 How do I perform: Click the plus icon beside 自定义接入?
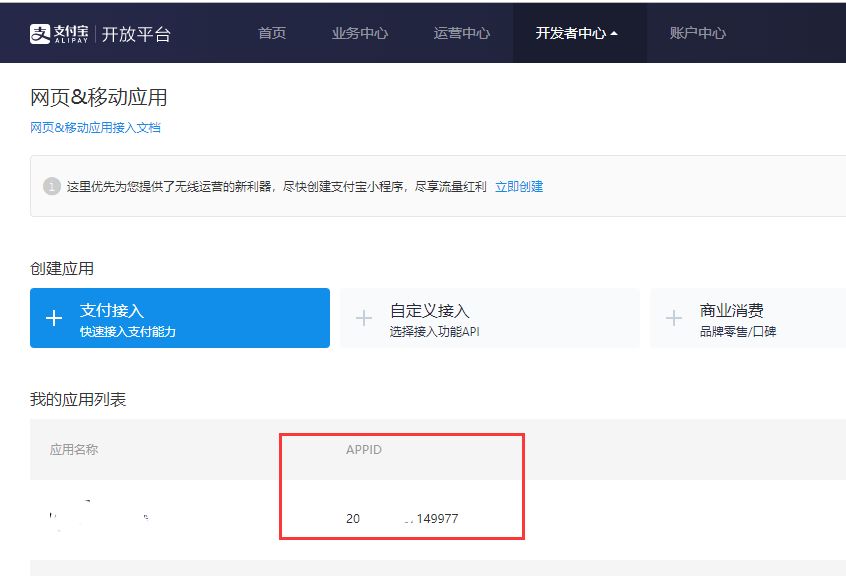click(x=364, y=318)
